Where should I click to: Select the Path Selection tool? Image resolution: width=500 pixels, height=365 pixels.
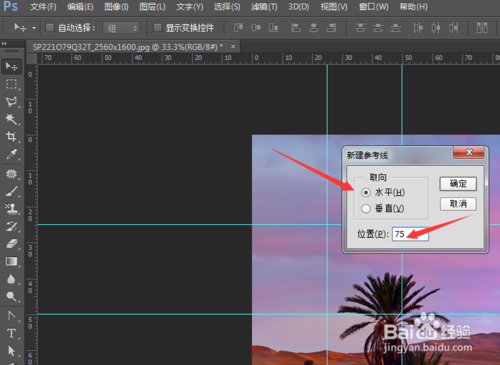pos(12,351)
